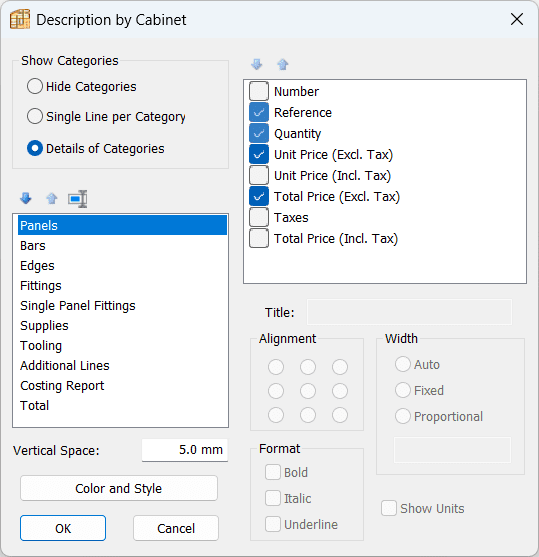This screenshot has width=539, height=557.
Task: Select Single Panel Fittings entry
Action: click(x=122, y=305)
